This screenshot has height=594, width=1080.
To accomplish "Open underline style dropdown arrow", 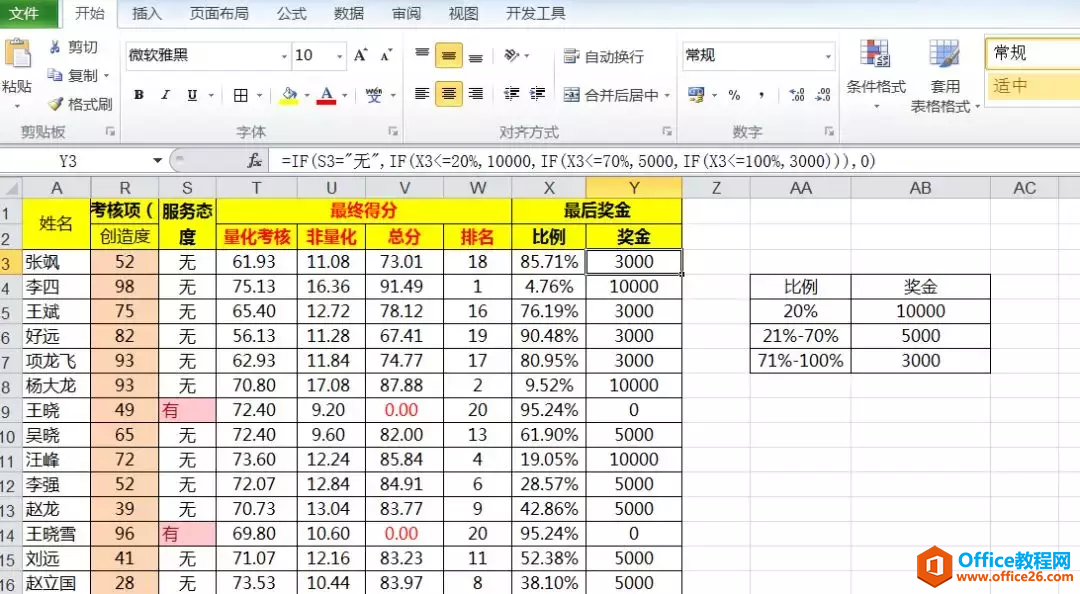I will click(x=211, y=95).
